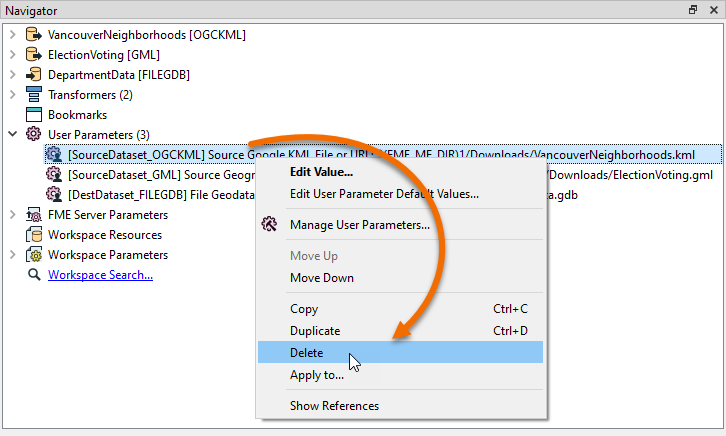726x436 pixels.
Task: Collapse the User Parameters (3) section
Action: click(x=12, y=135)
